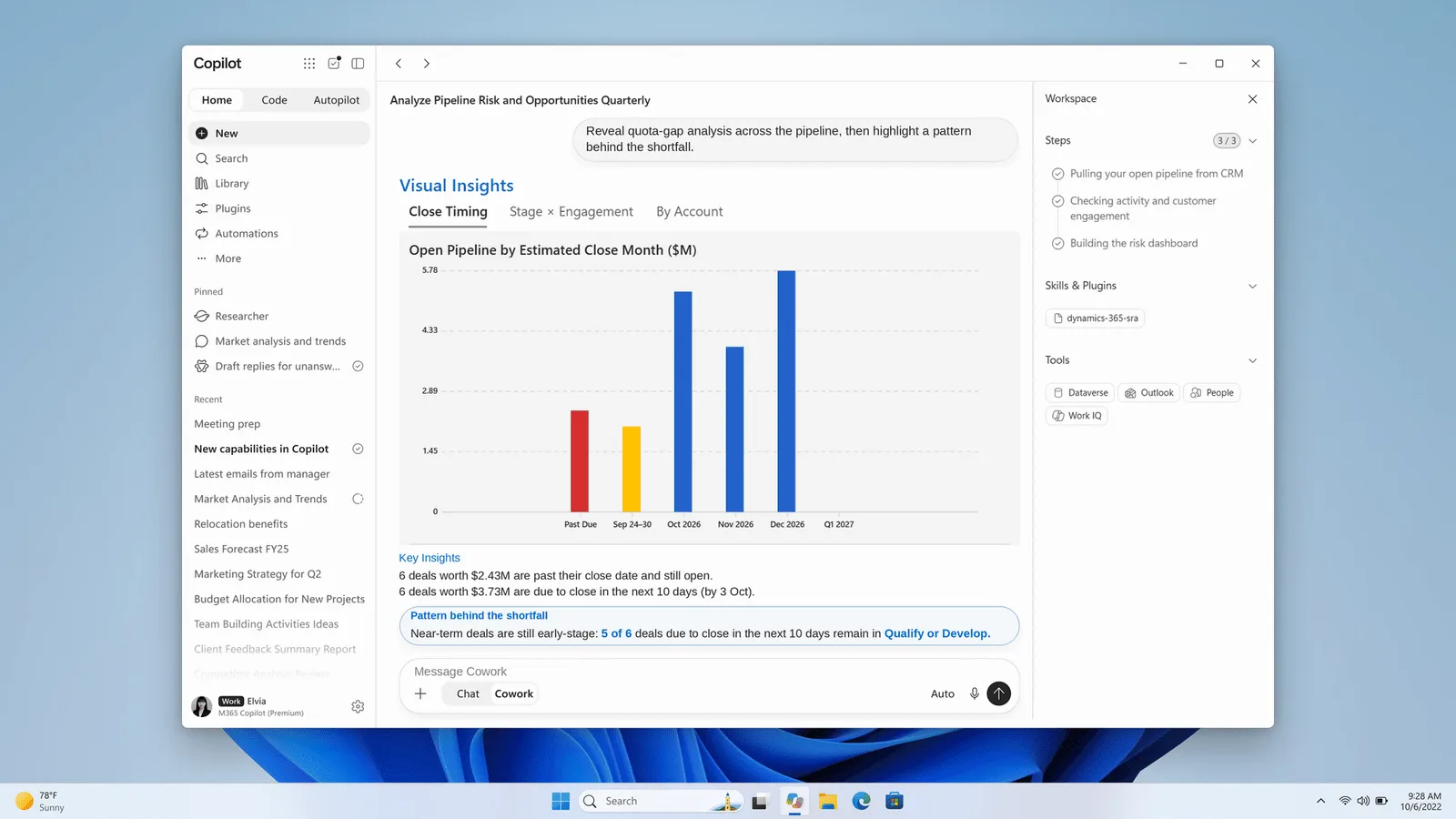Viewport: 1456px width, 819px height.
Task: Close the Workspace panel
Action: coord(1252,99)
